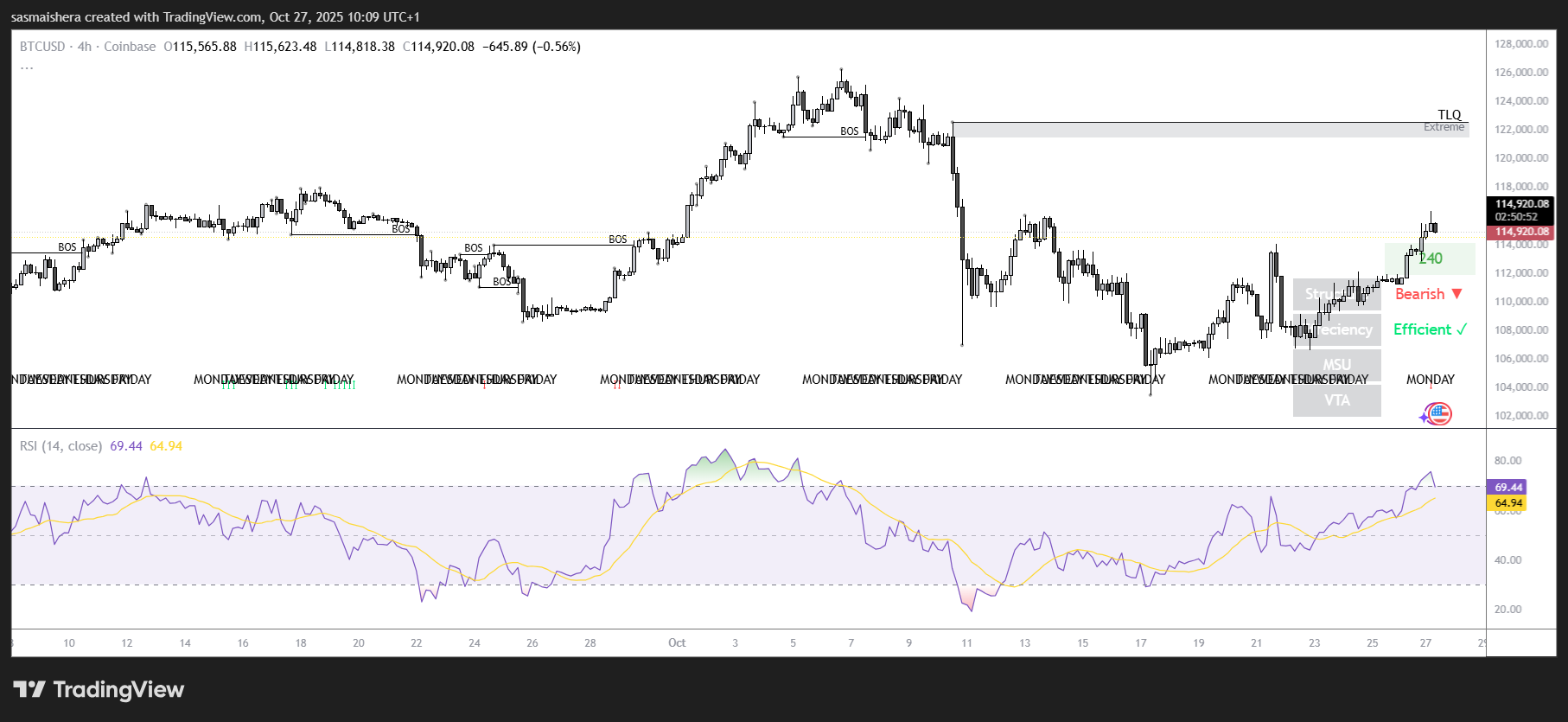
Task: Click the 124,000.00 price axis label
Action: click(x=1521, y=101)
